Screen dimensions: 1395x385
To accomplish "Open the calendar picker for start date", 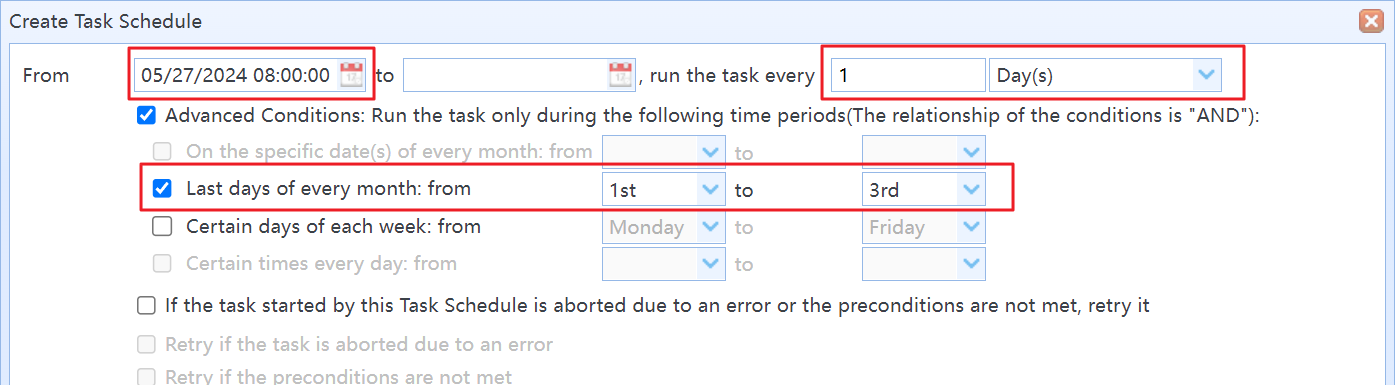I will click(x=352, y=74).
